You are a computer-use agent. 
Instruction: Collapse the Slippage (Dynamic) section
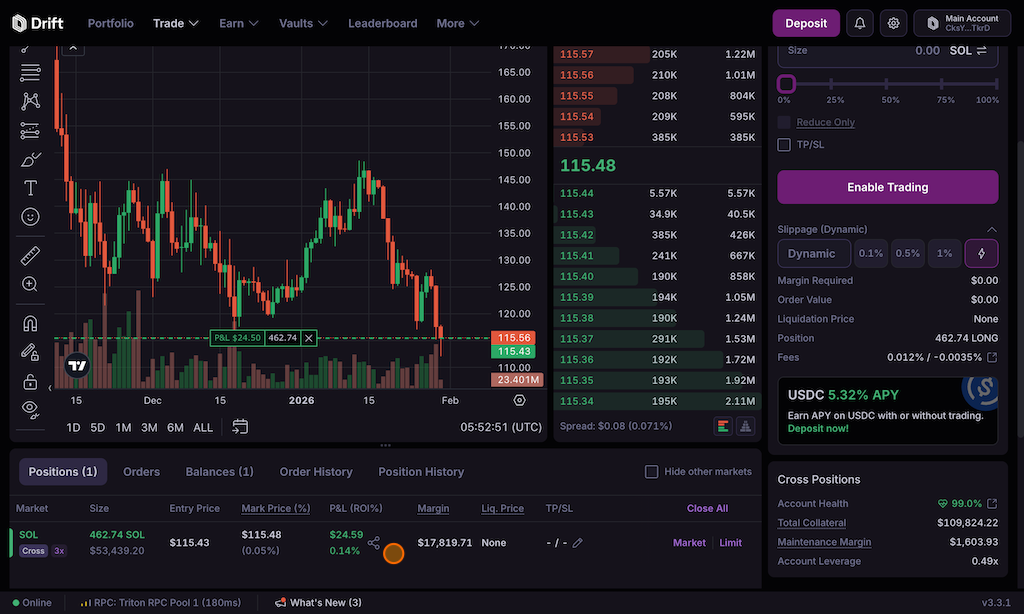(991, 229)
